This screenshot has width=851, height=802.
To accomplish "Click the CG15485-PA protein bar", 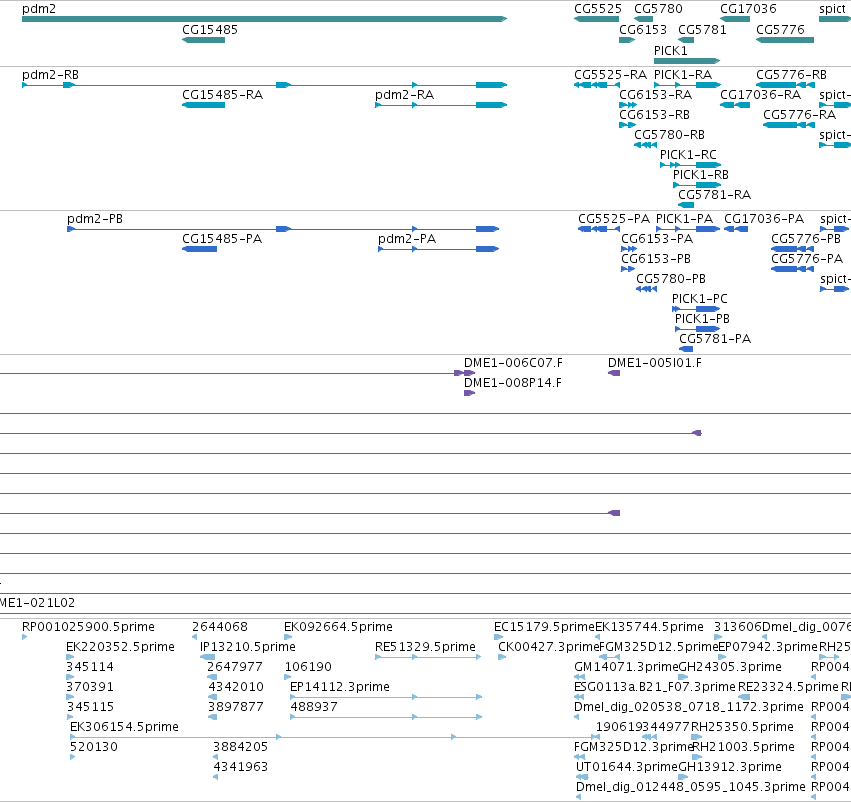I will tap(199, 249).
